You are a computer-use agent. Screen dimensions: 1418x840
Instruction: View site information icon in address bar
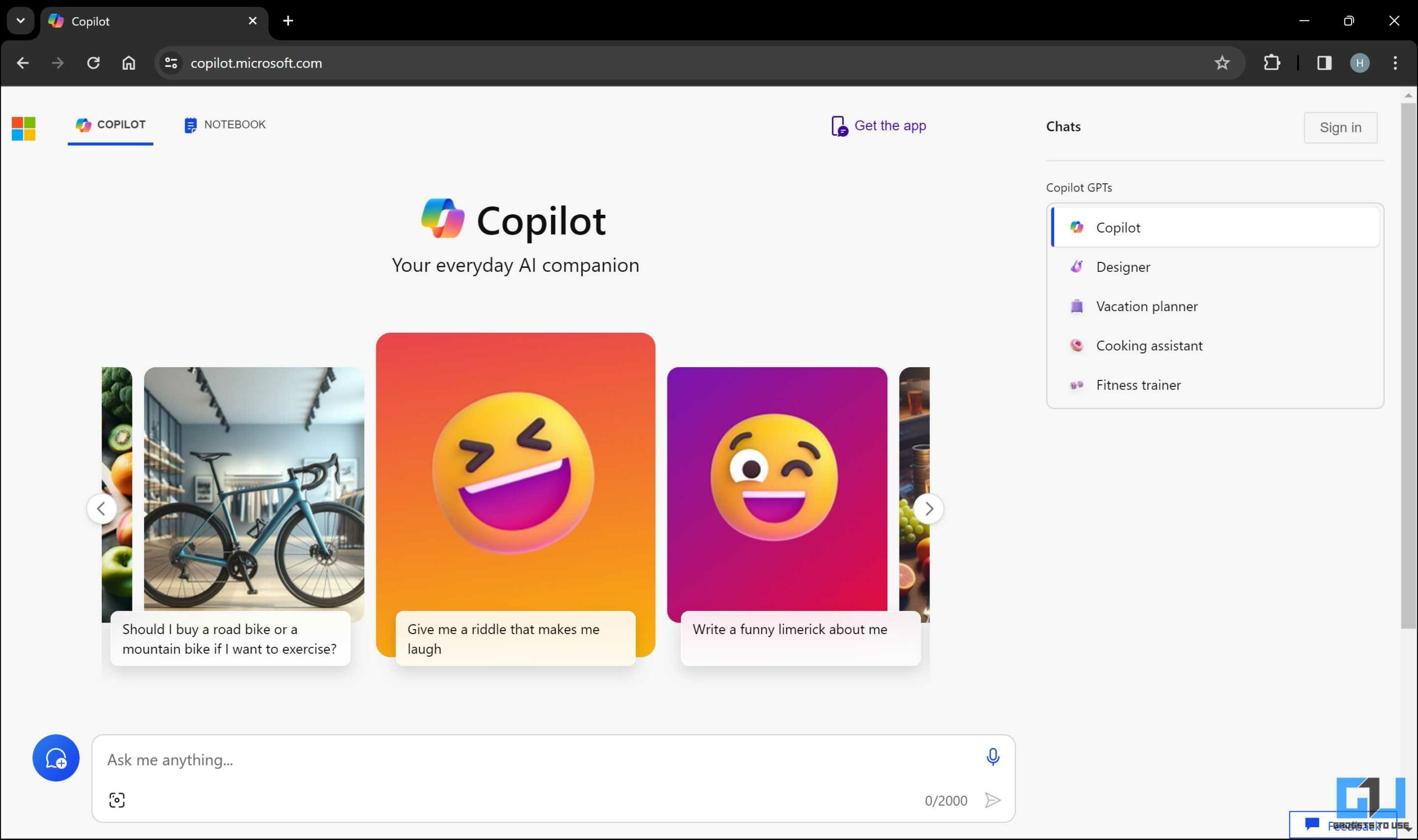tap(171, 63)
